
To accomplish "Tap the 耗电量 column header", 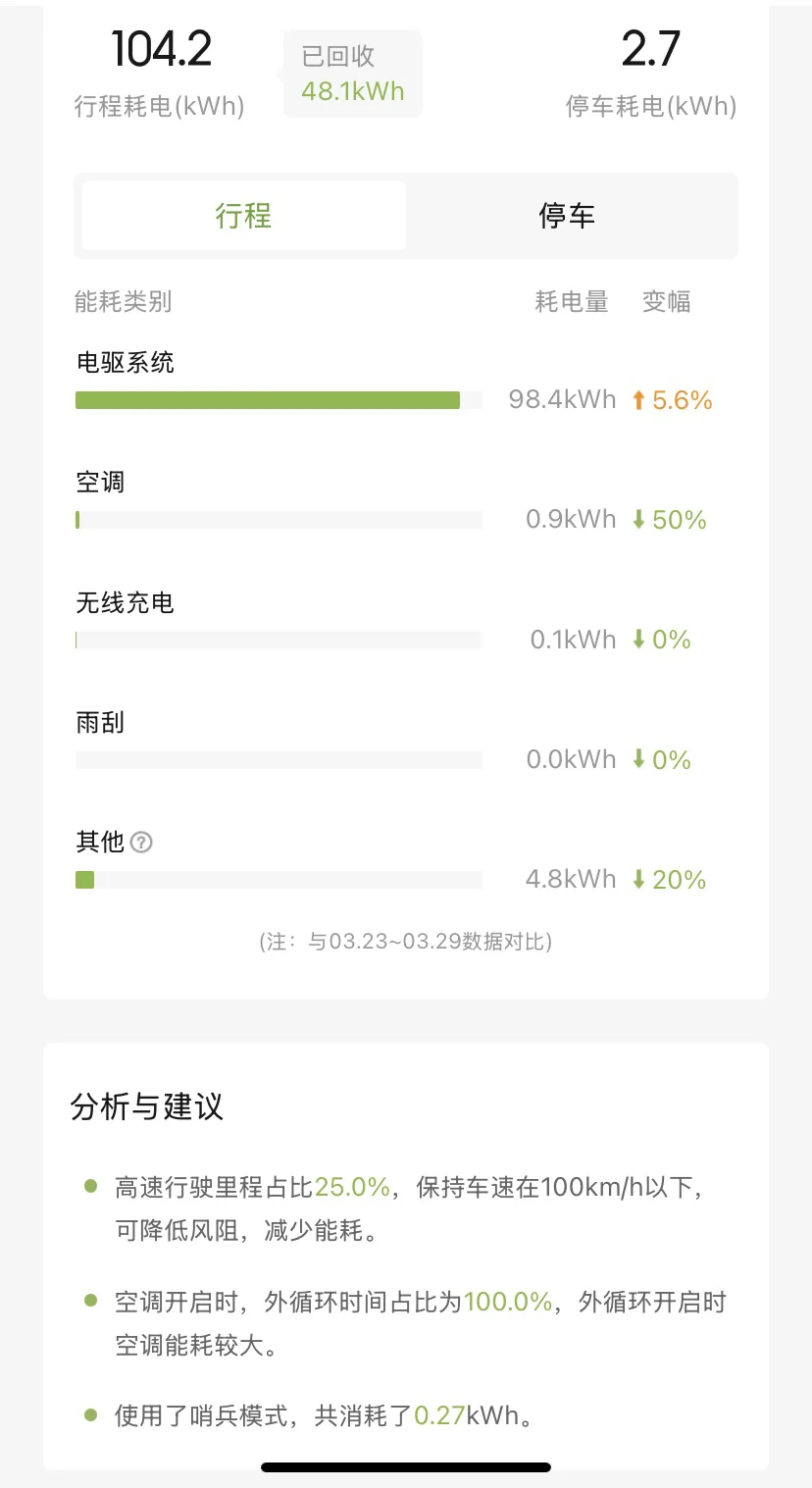I will [x=572, y=302].
